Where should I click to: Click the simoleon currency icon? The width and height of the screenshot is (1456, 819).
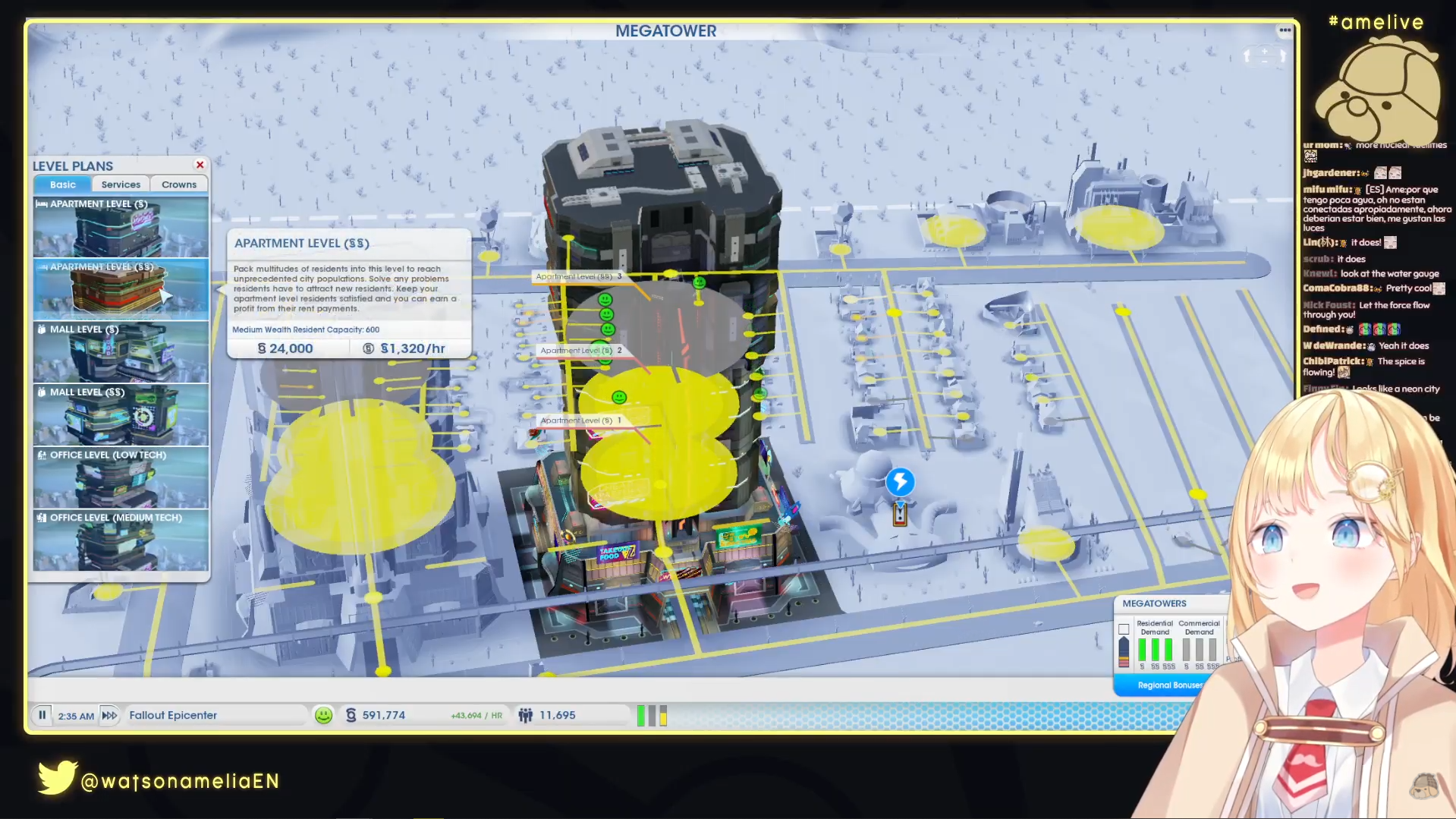tap(351, 715)
